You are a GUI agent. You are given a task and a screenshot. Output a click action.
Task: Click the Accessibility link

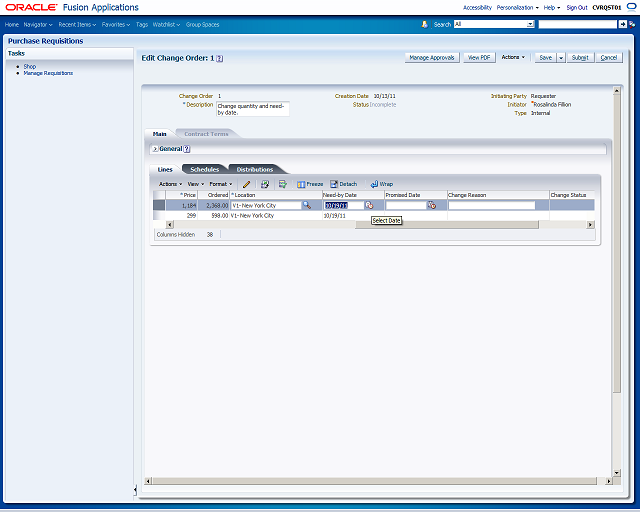click(x=477, y=7)
